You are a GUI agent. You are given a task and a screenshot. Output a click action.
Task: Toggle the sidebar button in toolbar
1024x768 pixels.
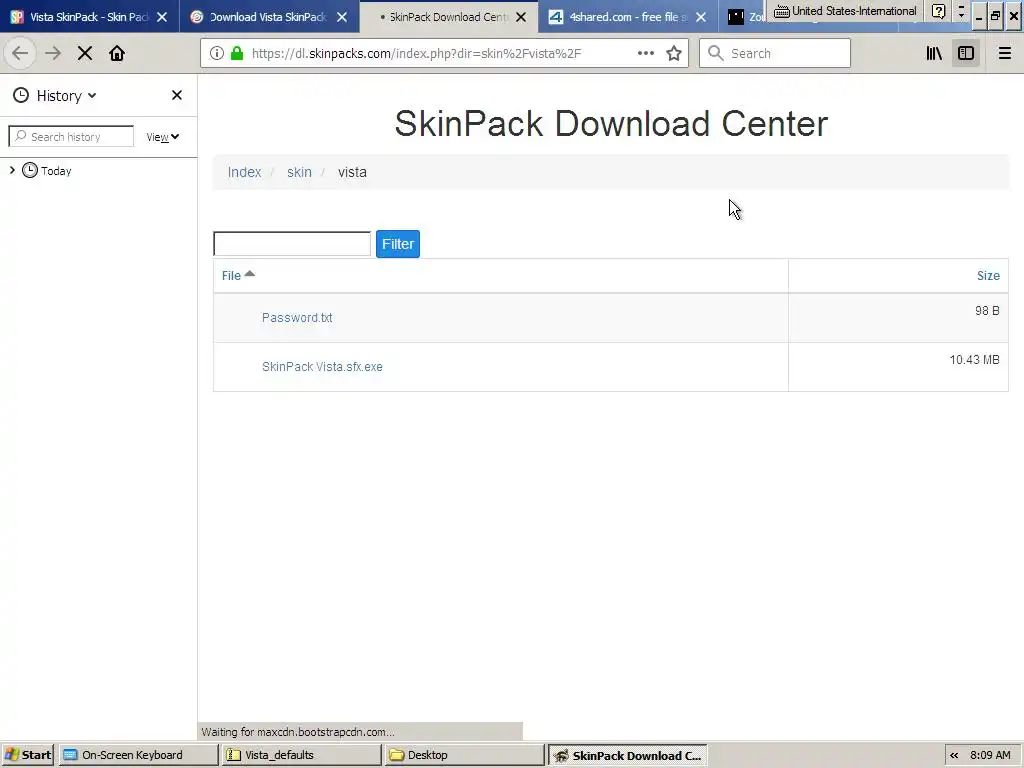pos(966,54)
